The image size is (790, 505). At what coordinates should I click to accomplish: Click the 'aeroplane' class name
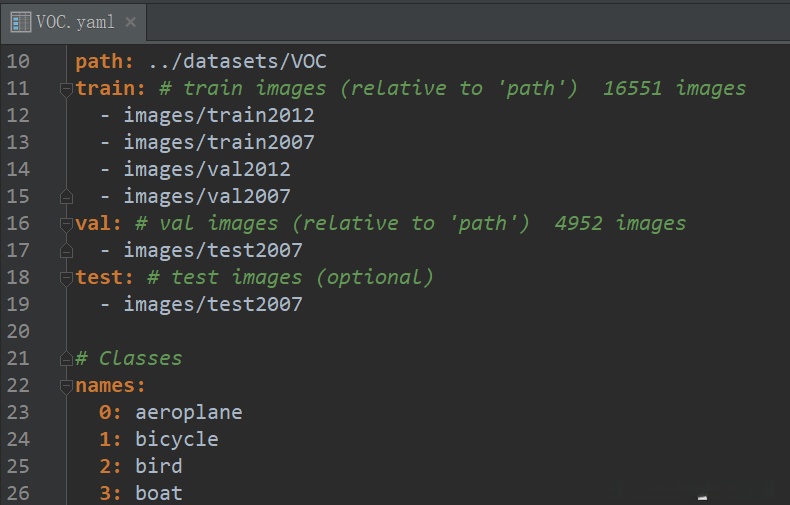(189, 413)
